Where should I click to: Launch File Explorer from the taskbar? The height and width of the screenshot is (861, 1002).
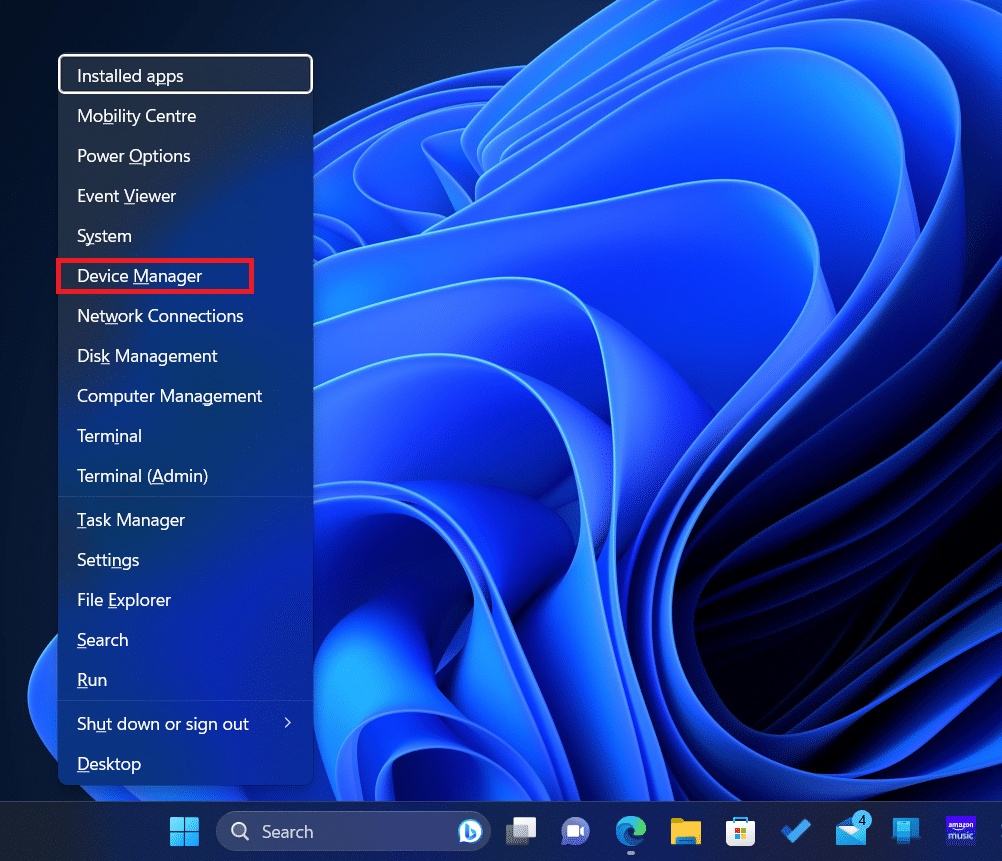(x=685, y=831)
